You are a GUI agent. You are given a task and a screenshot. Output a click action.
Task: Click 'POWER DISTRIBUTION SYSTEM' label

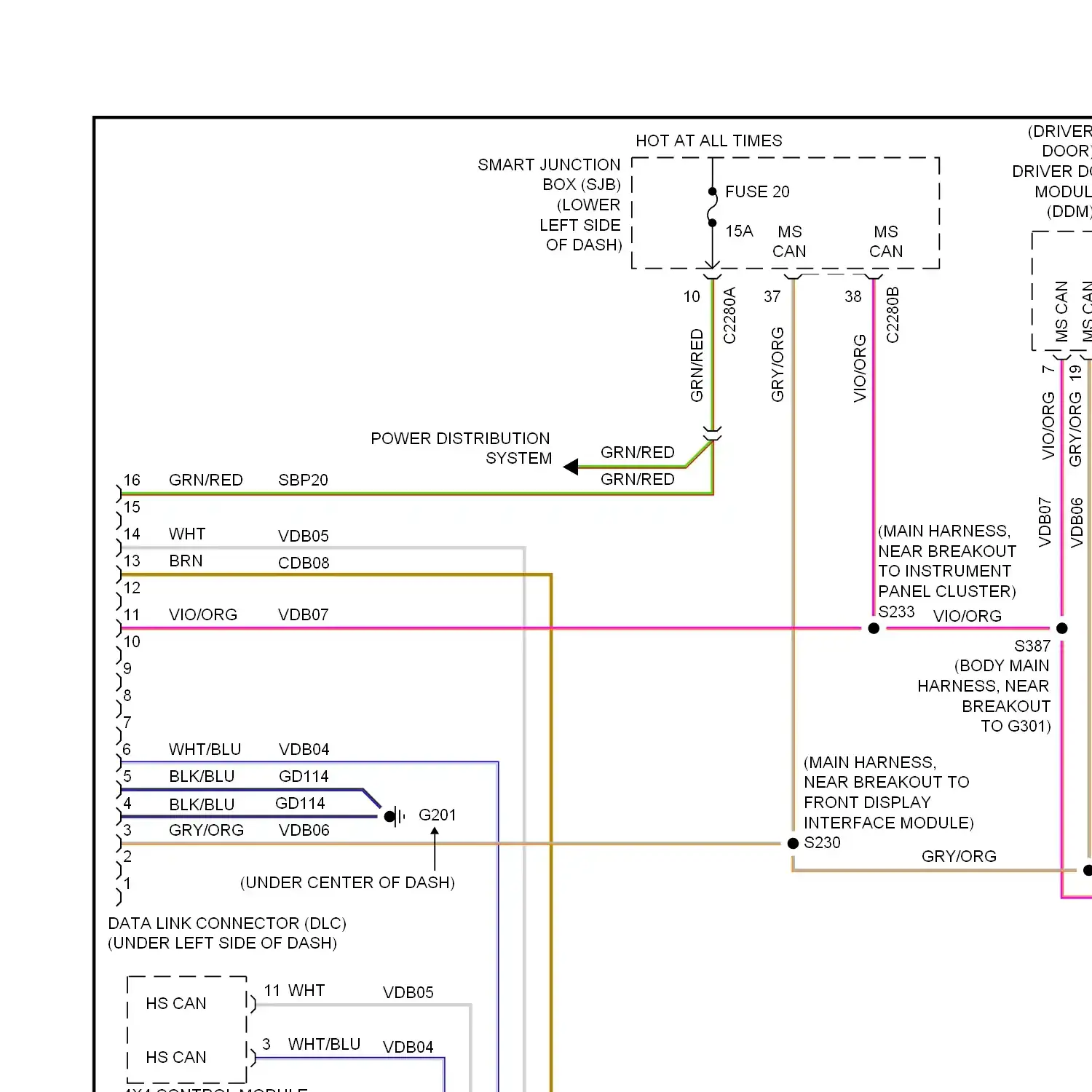461,448
